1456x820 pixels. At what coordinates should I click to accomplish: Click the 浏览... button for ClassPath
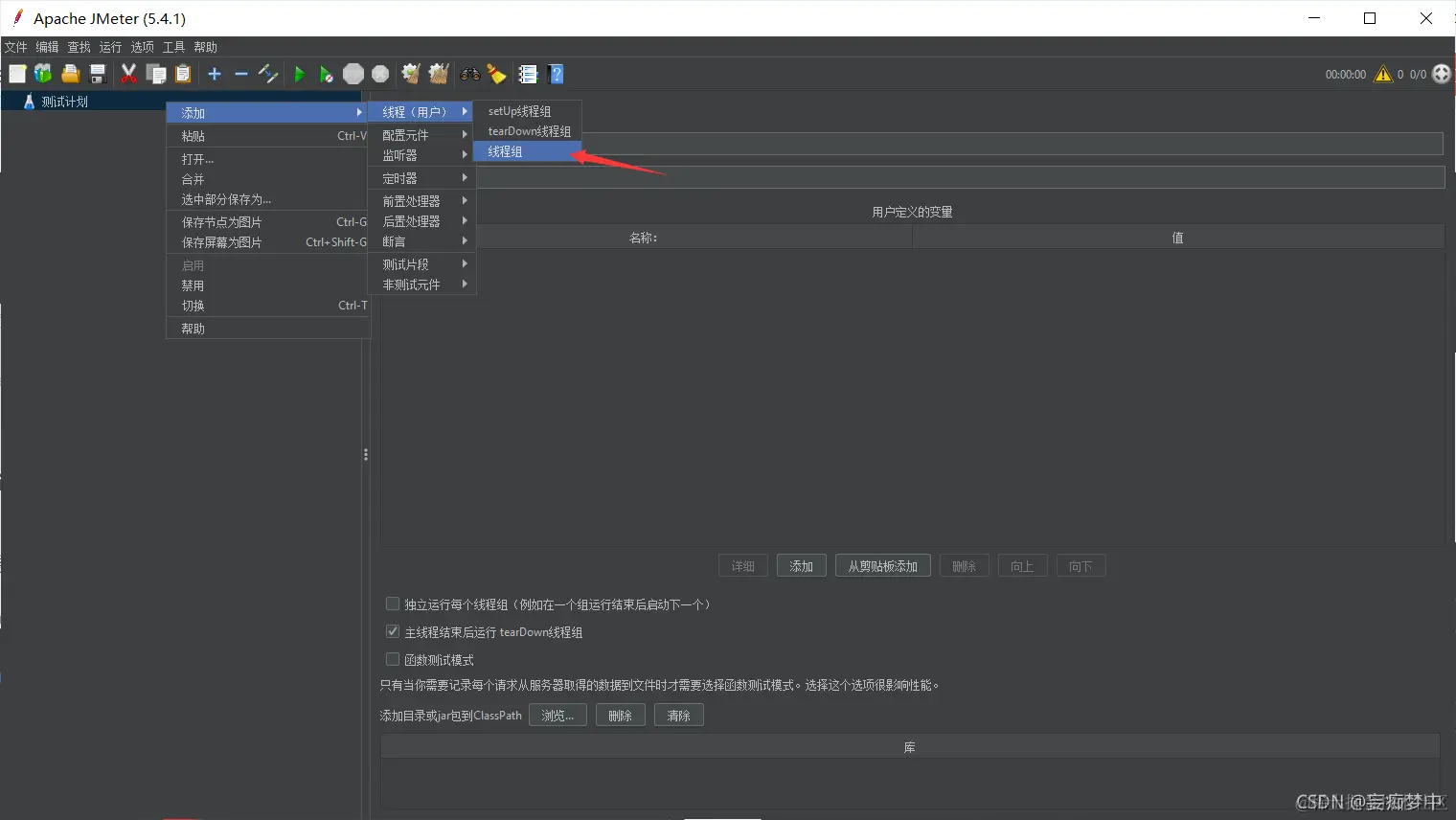coord(557,715)
